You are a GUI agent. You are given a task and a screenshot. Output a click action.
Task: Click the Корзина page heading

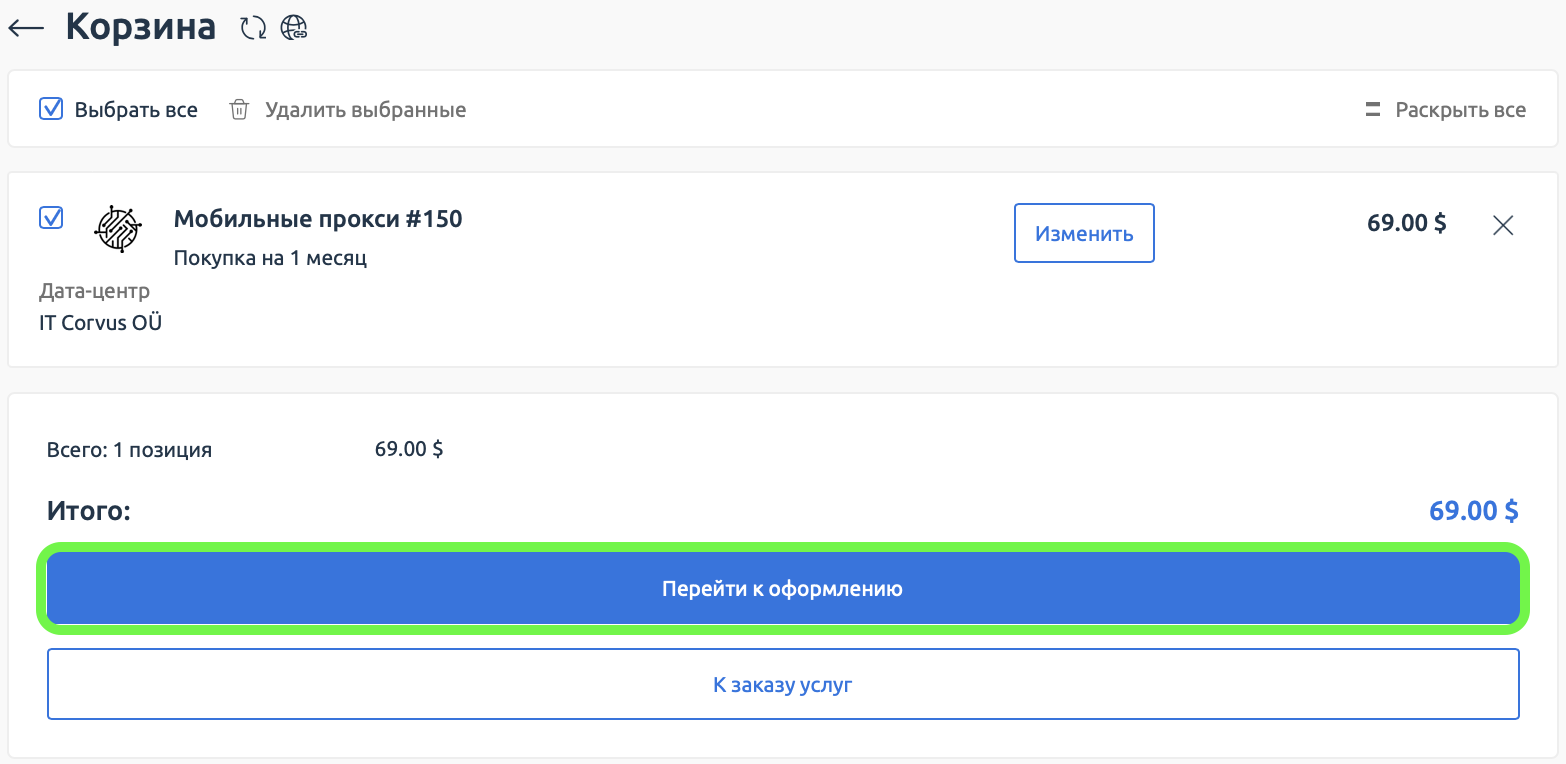pos(141,27)
